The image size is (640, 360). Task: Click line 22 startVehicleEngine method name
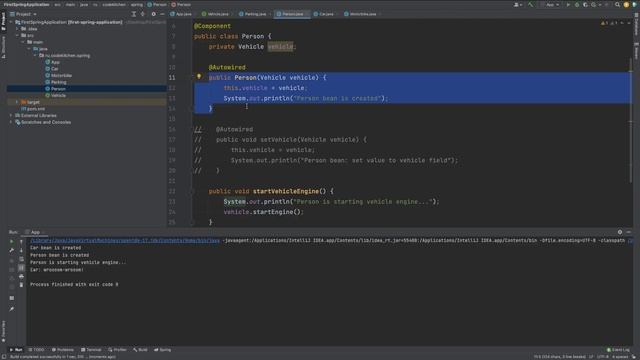pos(285,191)
